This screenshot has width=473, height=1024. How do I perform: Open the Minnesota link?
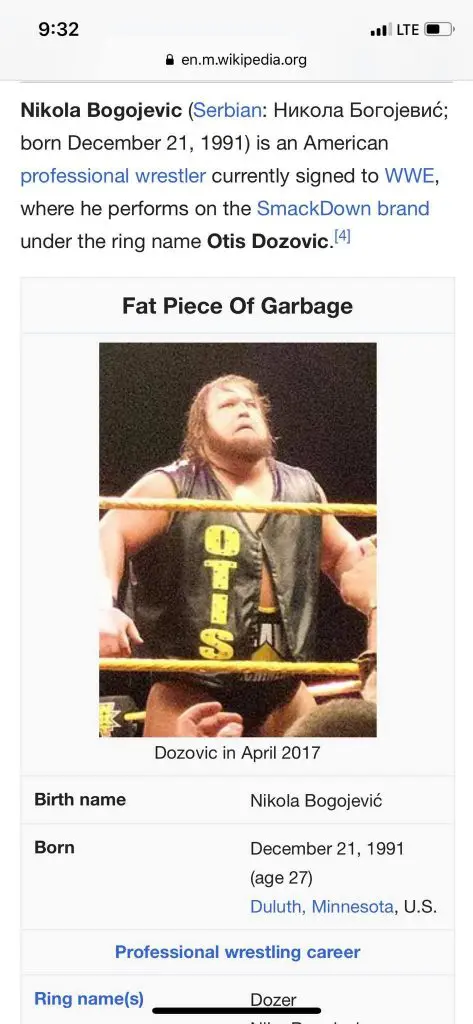352,906
